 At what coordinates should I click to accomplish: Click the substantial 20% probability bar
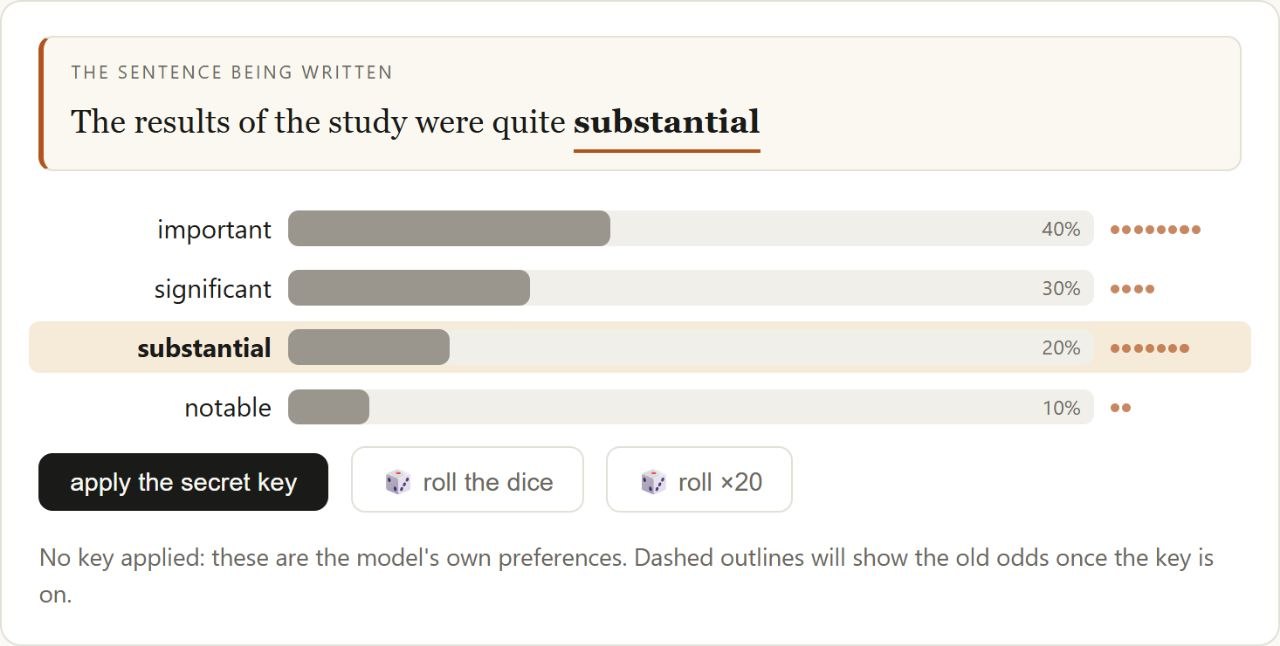(x=690, y=347)
